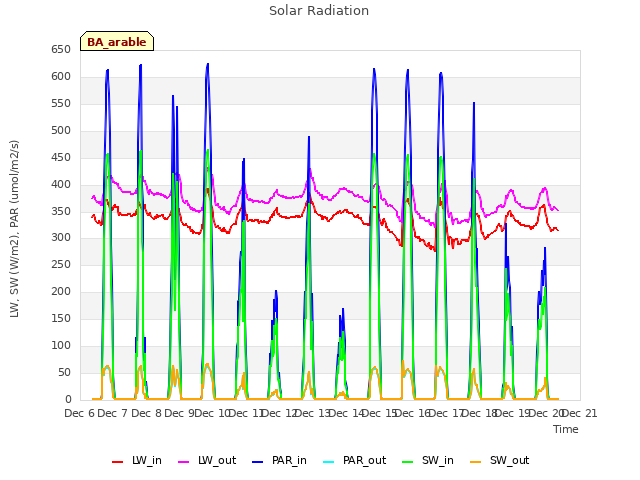Click the 350 y-axis tick label
The width and height of the screenshot is (640, 480).
pos(61,211)
